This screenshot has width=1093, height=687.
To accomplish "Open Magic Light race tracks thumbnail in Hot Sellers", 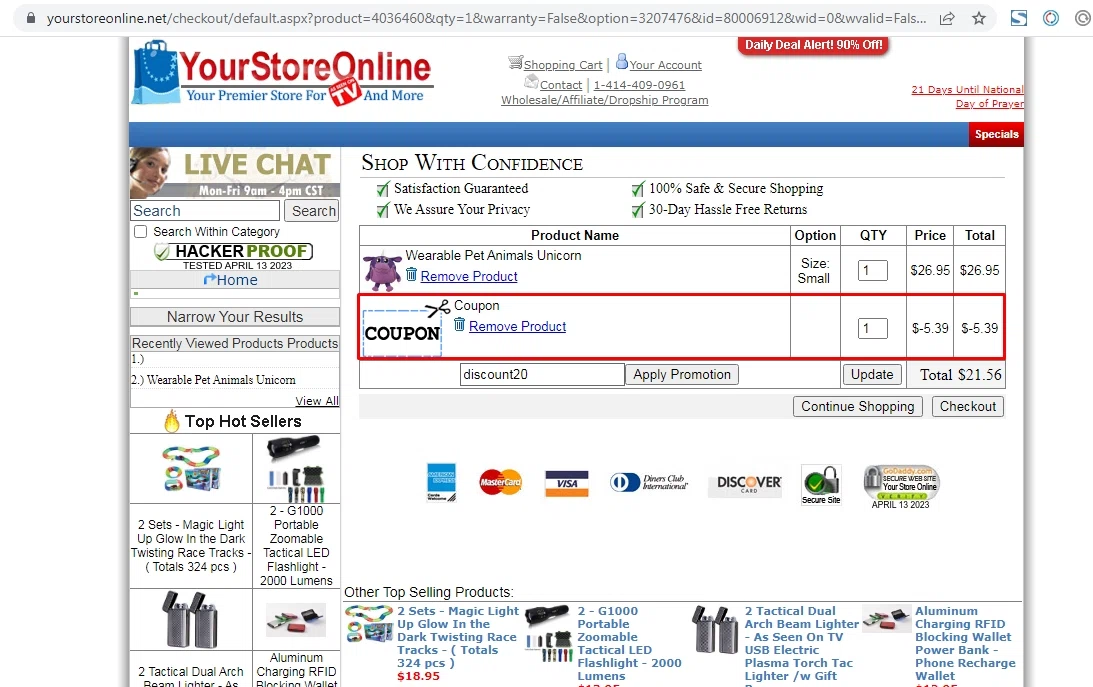I will (191, 468).
